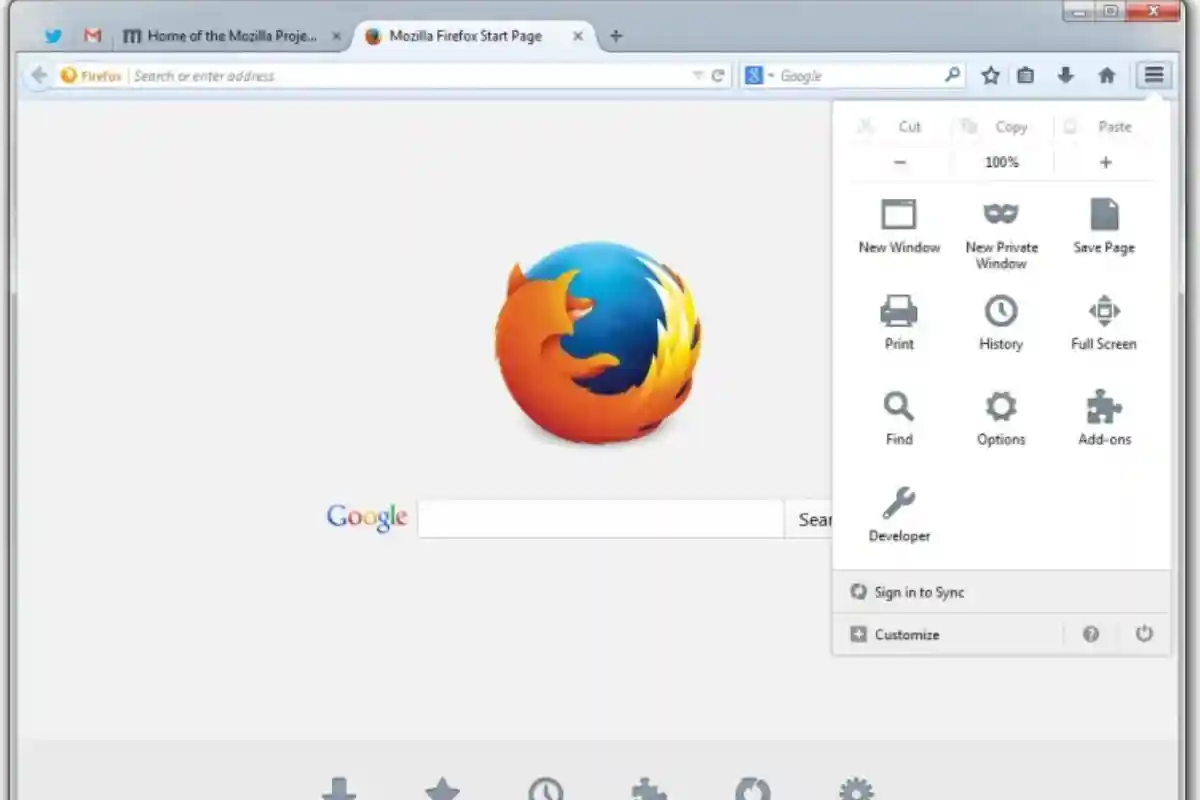
Task: Reset zoom by clicking 100%
Action: [1002, 162]
